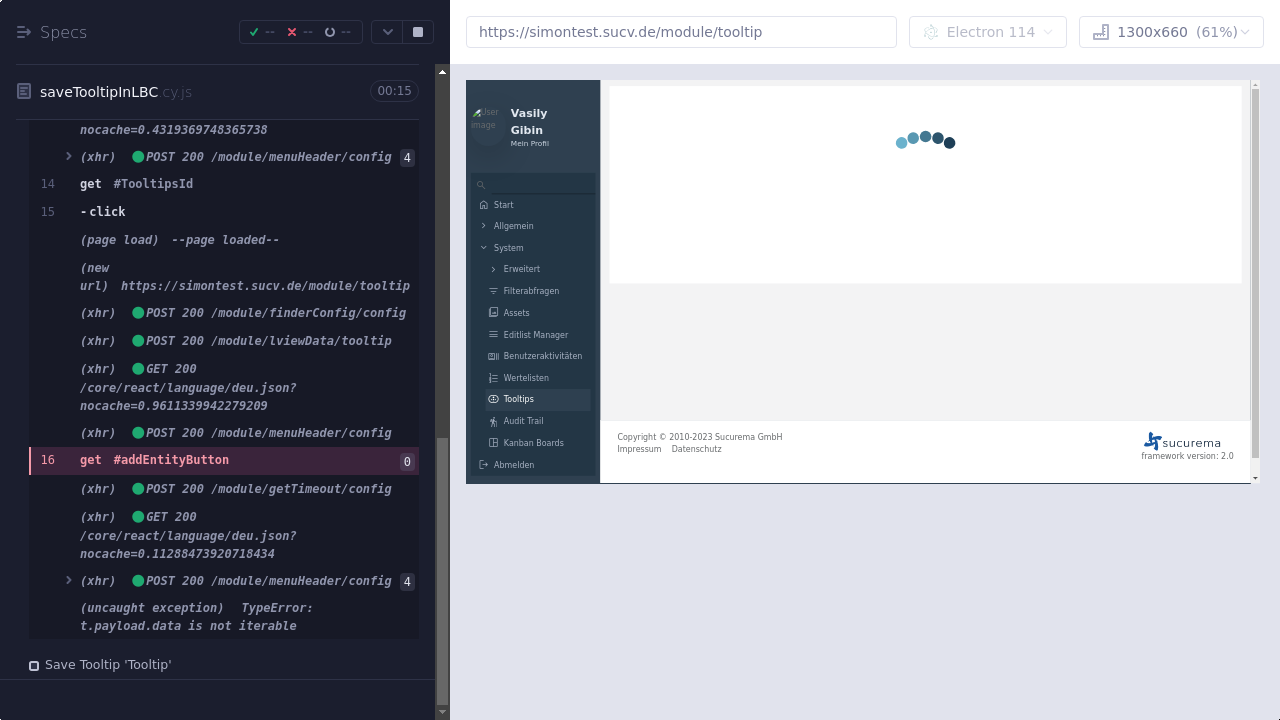Expand the grouped menuHeader/config XHR entries
The width and height of the screenshot is (1280, 720).
point(69,581)
